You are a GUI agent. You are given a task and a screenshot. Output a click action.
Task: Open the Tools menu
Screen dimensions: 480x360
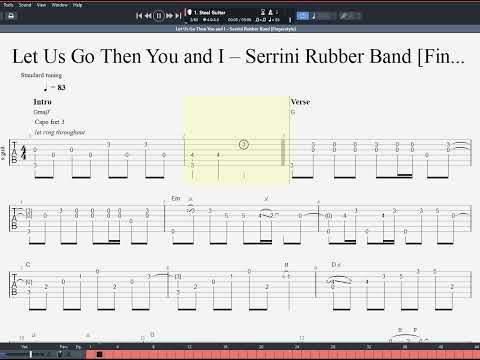click(8, 5)
